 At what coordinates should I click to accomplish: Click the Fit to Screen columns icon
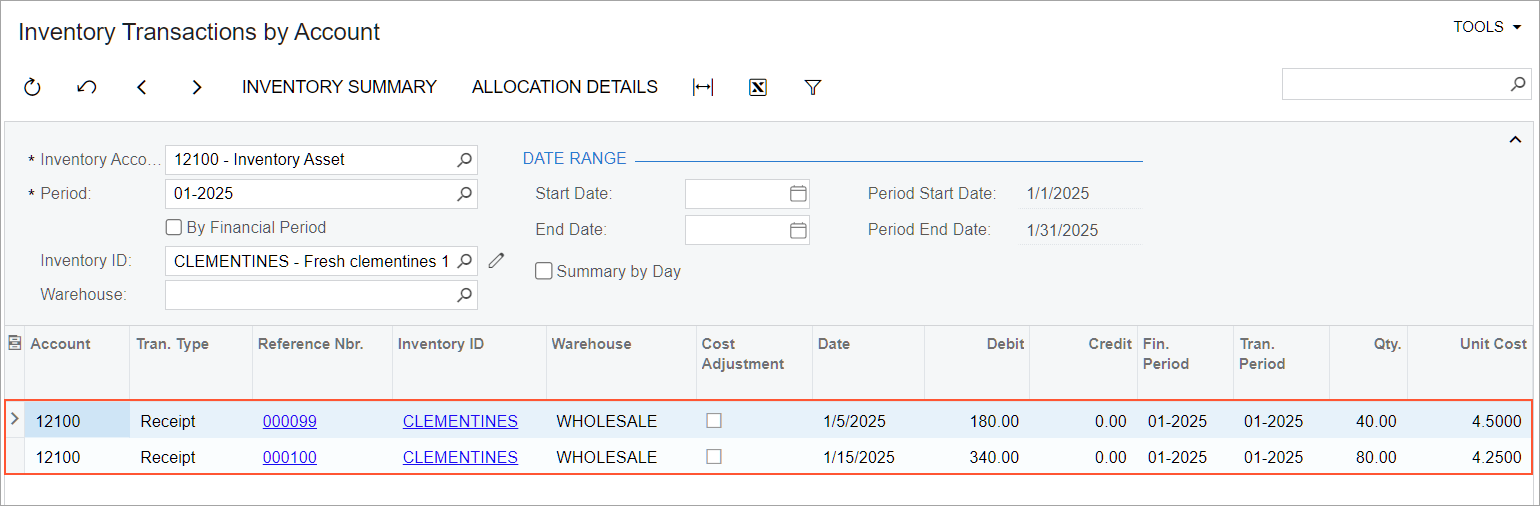coord(703,88)
